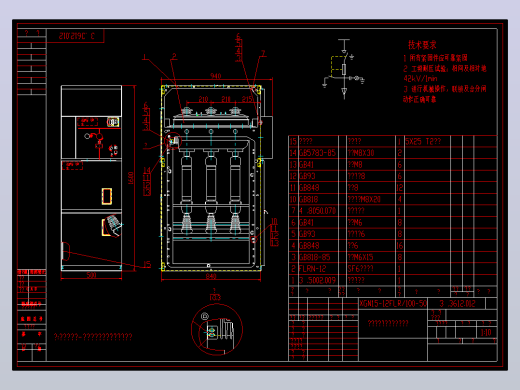This screenshot has height=390, width=520.
Task: Click the quantity 12 in row 11
Action: point(400,188)
